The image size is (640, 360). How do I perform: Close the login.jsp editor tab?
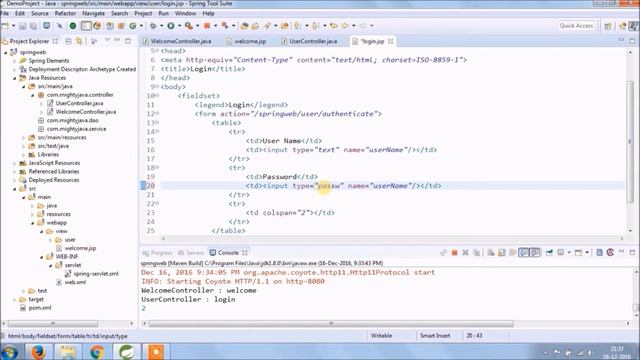pos(391,41)
